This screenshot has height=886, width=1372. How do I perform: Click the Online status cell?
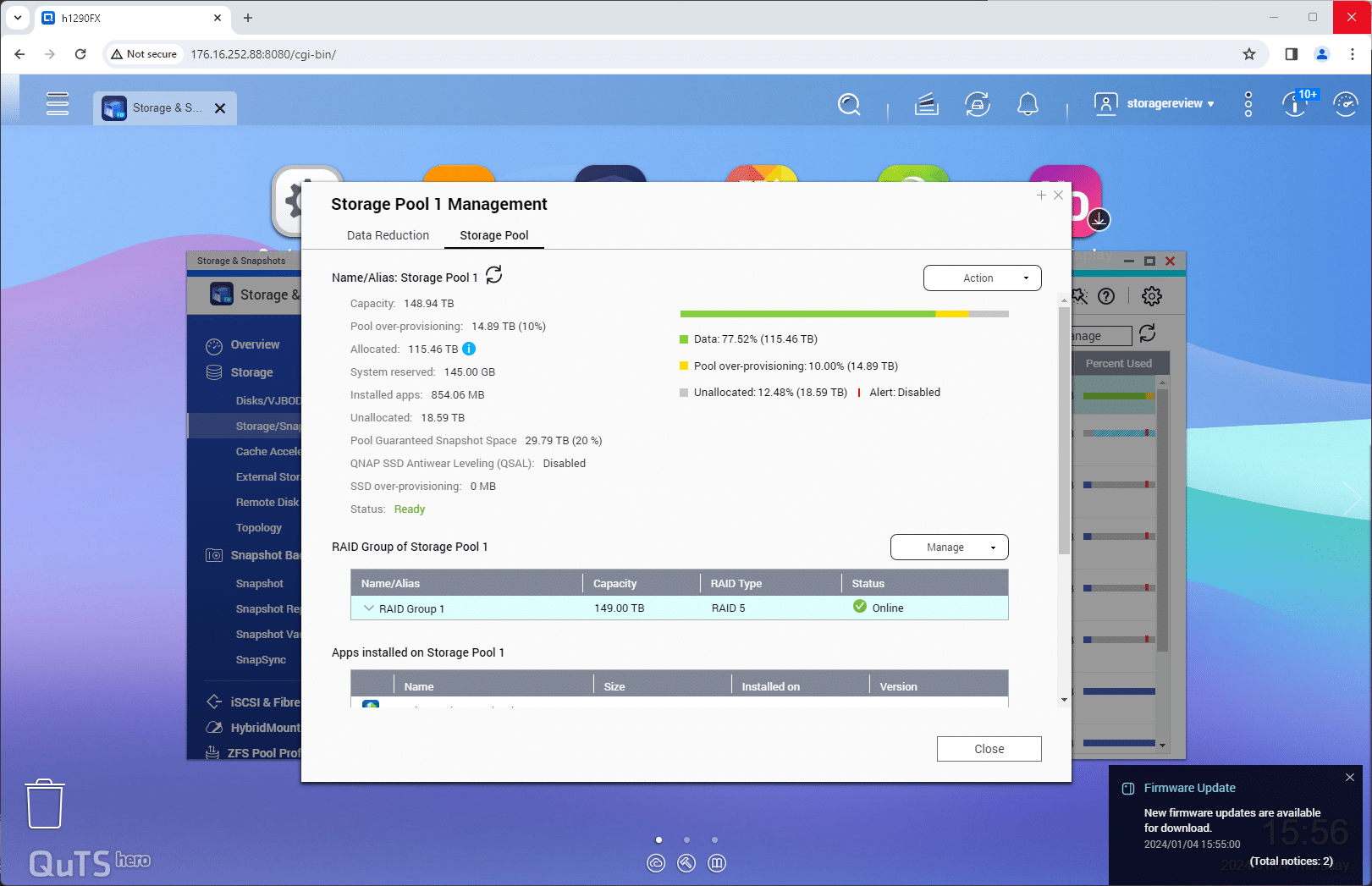point(878,608)
